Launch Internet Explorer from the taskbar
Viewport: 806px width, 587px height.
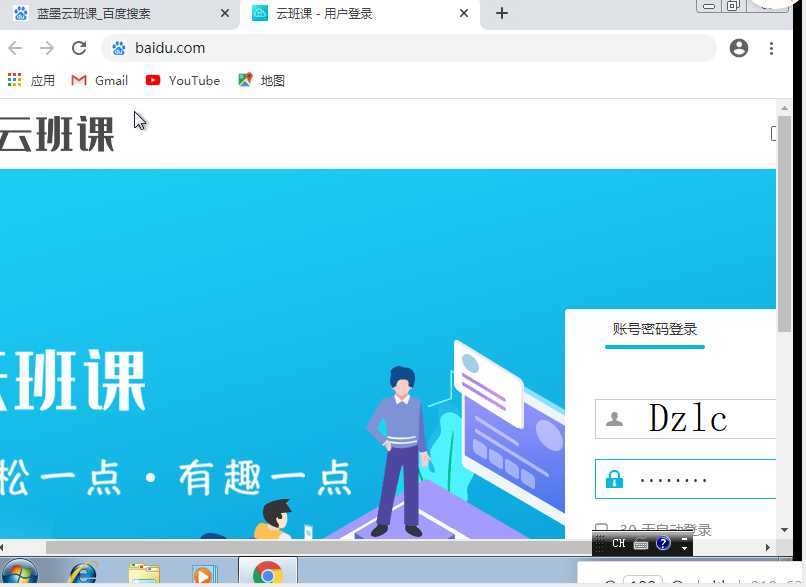82,574
